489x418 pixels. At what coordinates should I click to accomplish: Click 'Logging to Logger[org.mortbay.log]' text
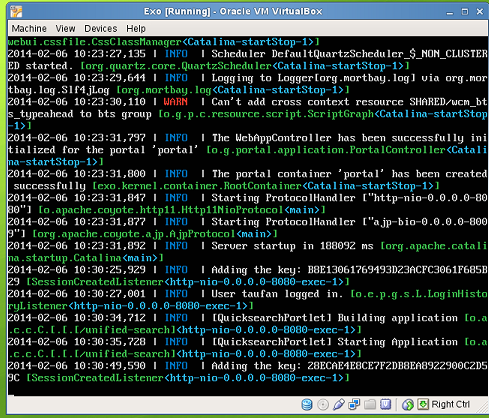click(313, 78)
